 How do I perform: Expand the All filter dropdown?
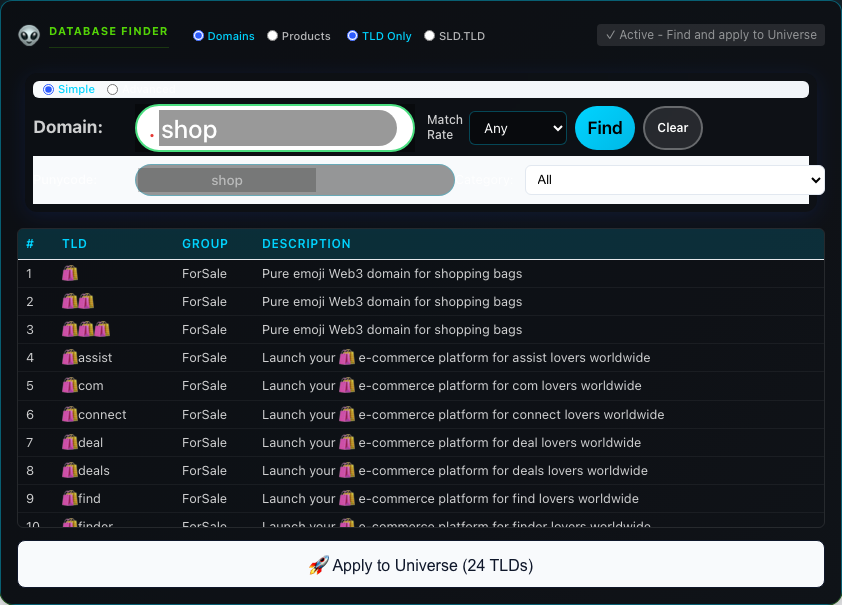(x=674, y=180)
